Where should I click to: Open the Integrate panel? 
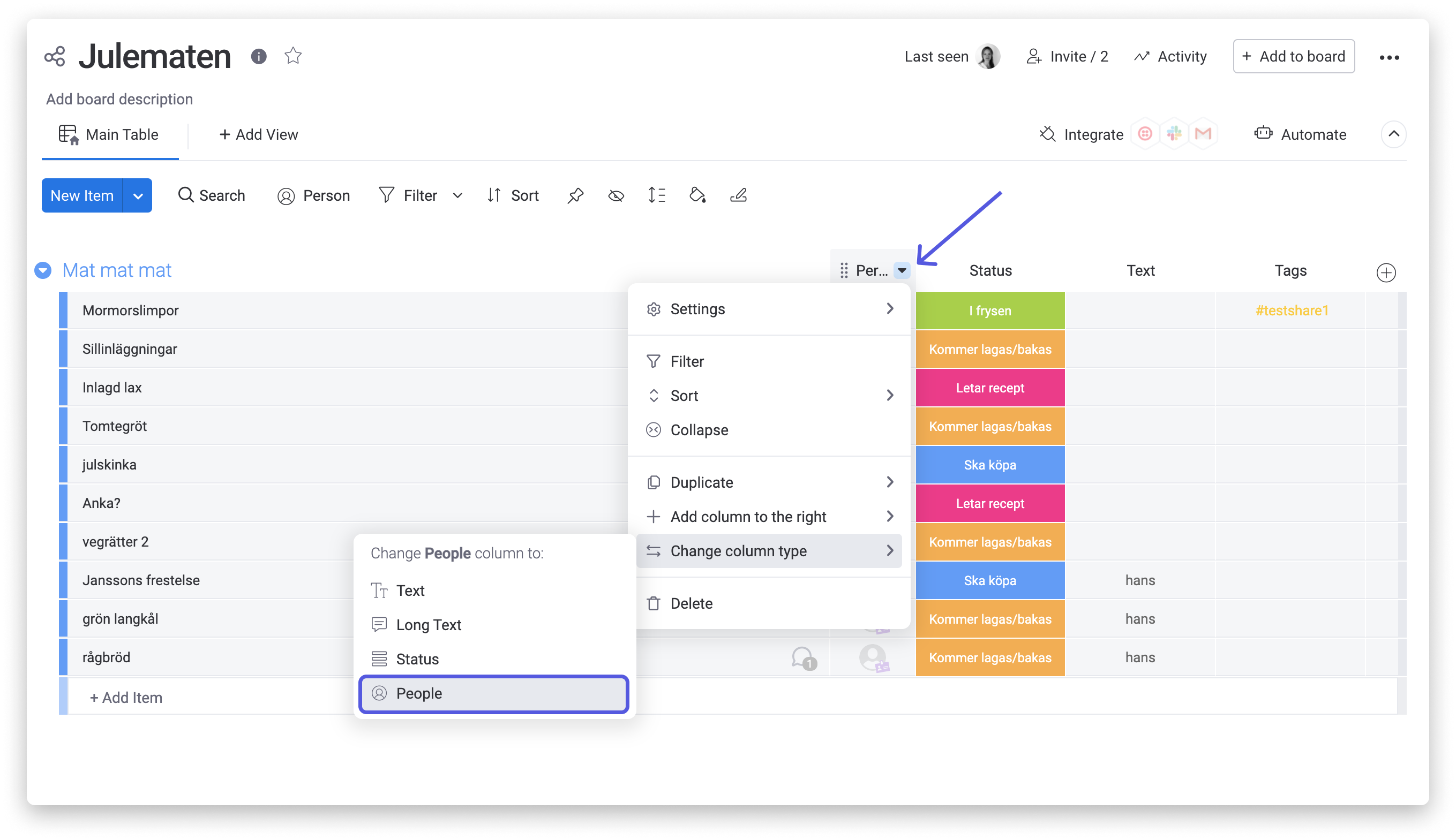(x=1081, y=134)
